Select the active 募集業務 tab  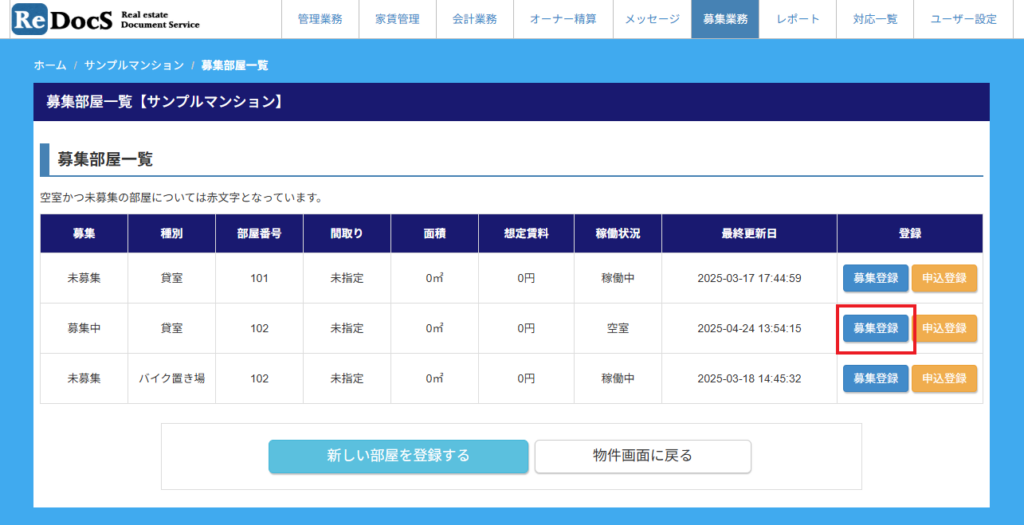[x=725, y=19]
